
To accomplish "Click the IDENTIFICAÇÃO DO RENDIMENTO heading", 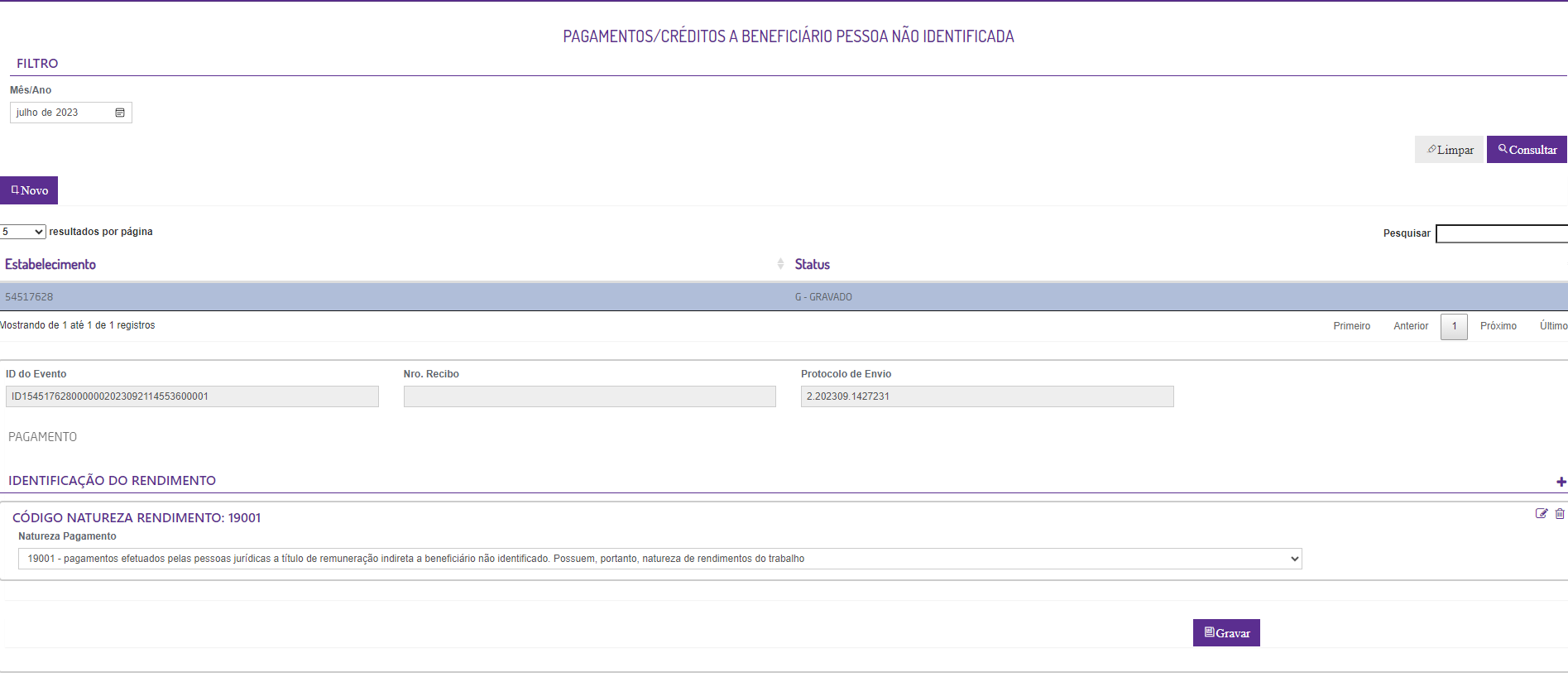I will [x=113, y=481].
